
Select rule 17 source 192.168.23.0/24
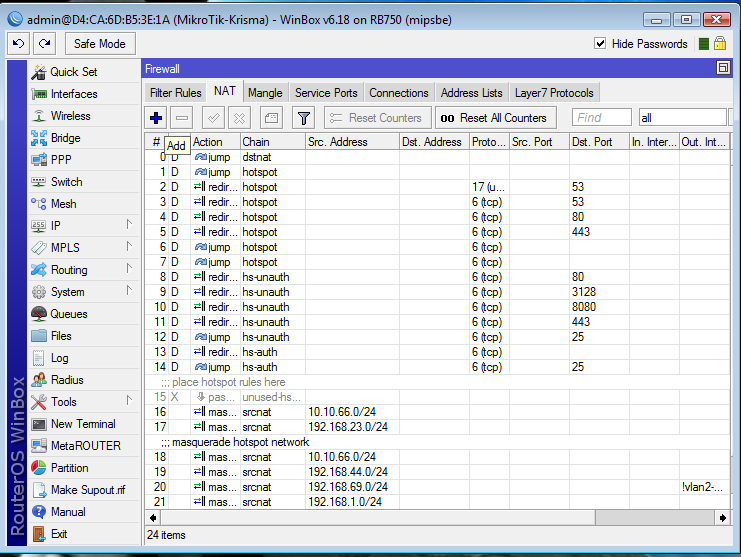tap(437, 427)
